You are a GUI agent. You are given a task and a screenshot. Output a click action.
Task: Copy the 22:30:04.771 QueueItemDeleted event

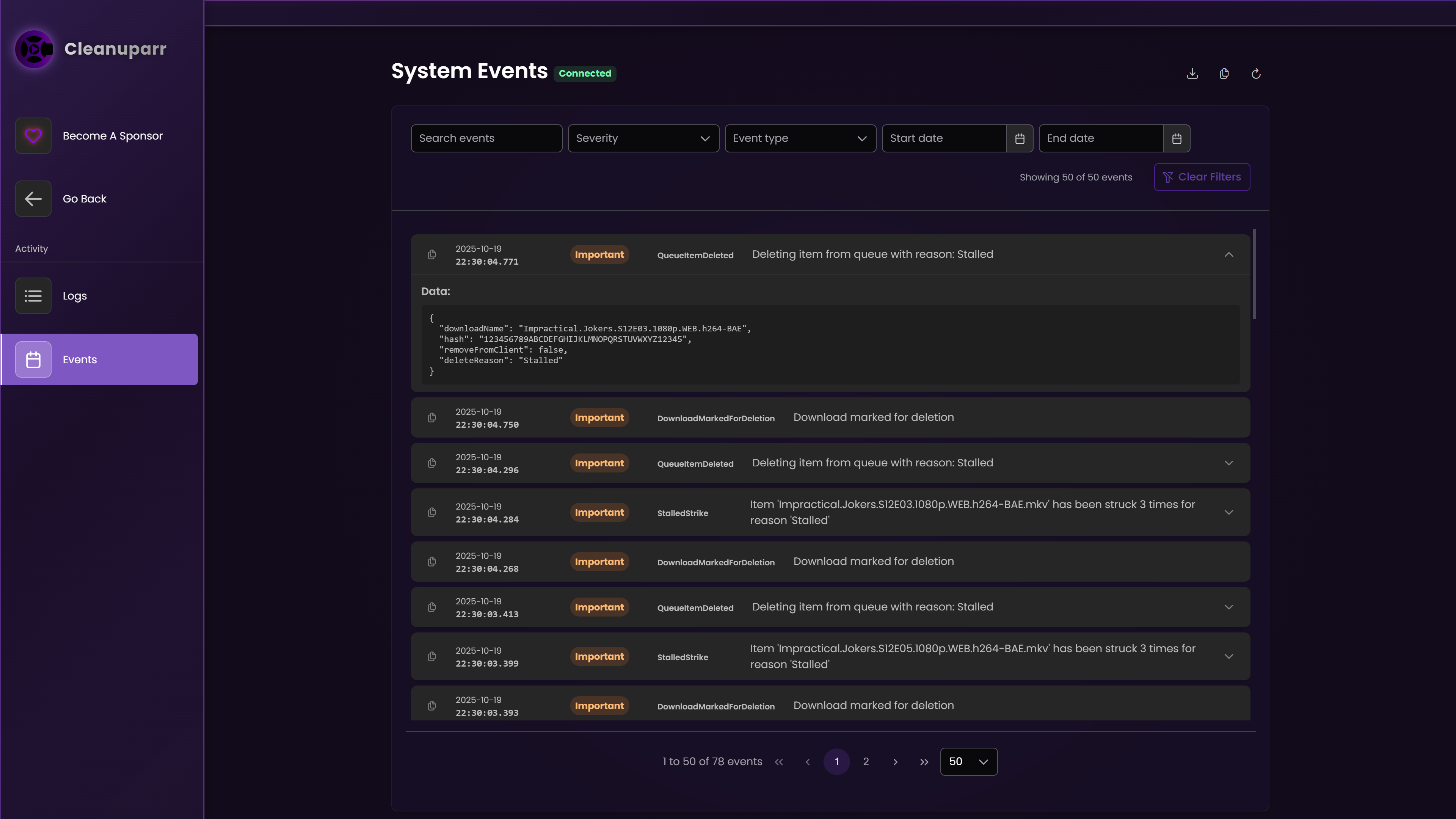[x=432, y=255]
